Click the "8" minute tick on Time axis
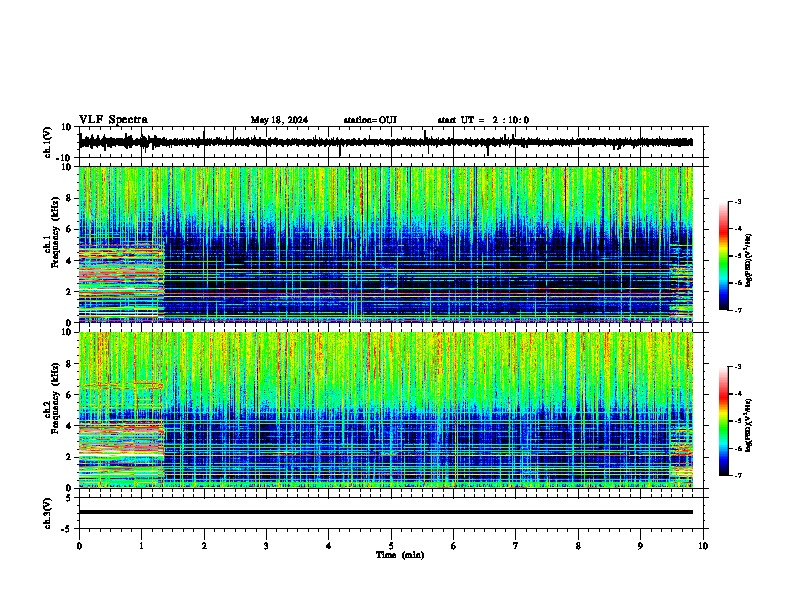The height and width of the screenshot is (612, 792). [578, 546]
